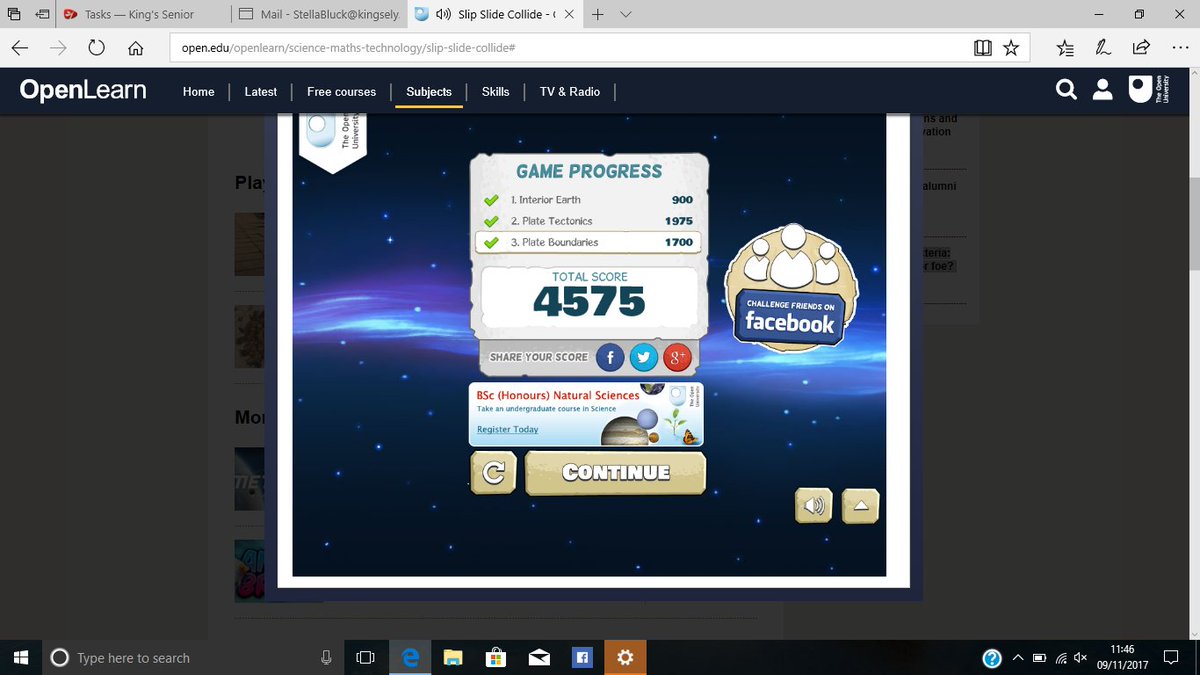Image resolution: width=1200 pixels, height=675 pixels.
Task: Open BSc (Honours) Natural Sciences banner
Action: coord(586,414)
